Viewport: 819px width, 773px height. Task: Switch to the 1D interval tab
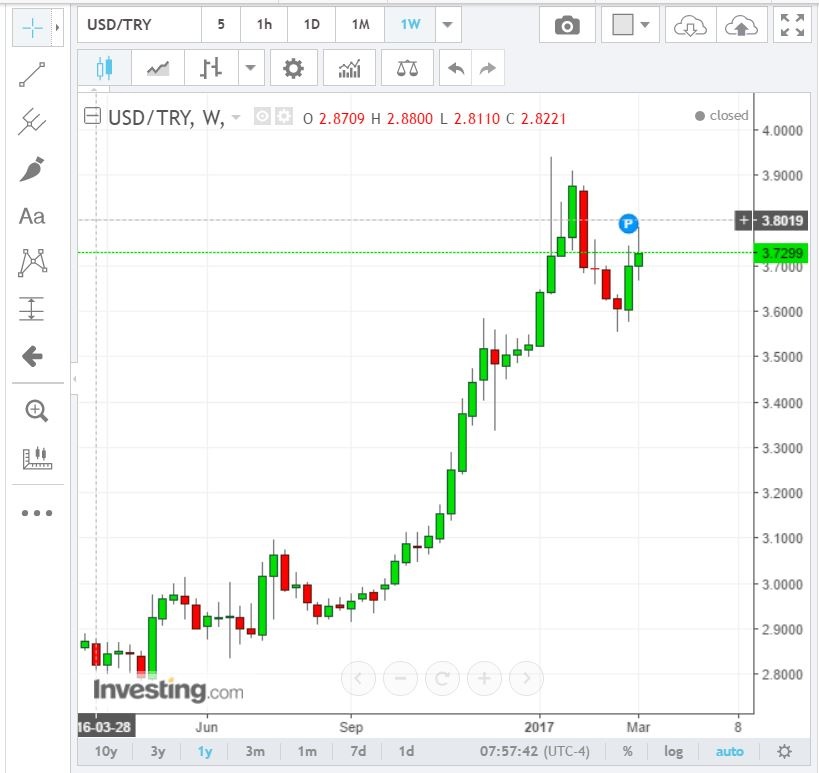312,25
